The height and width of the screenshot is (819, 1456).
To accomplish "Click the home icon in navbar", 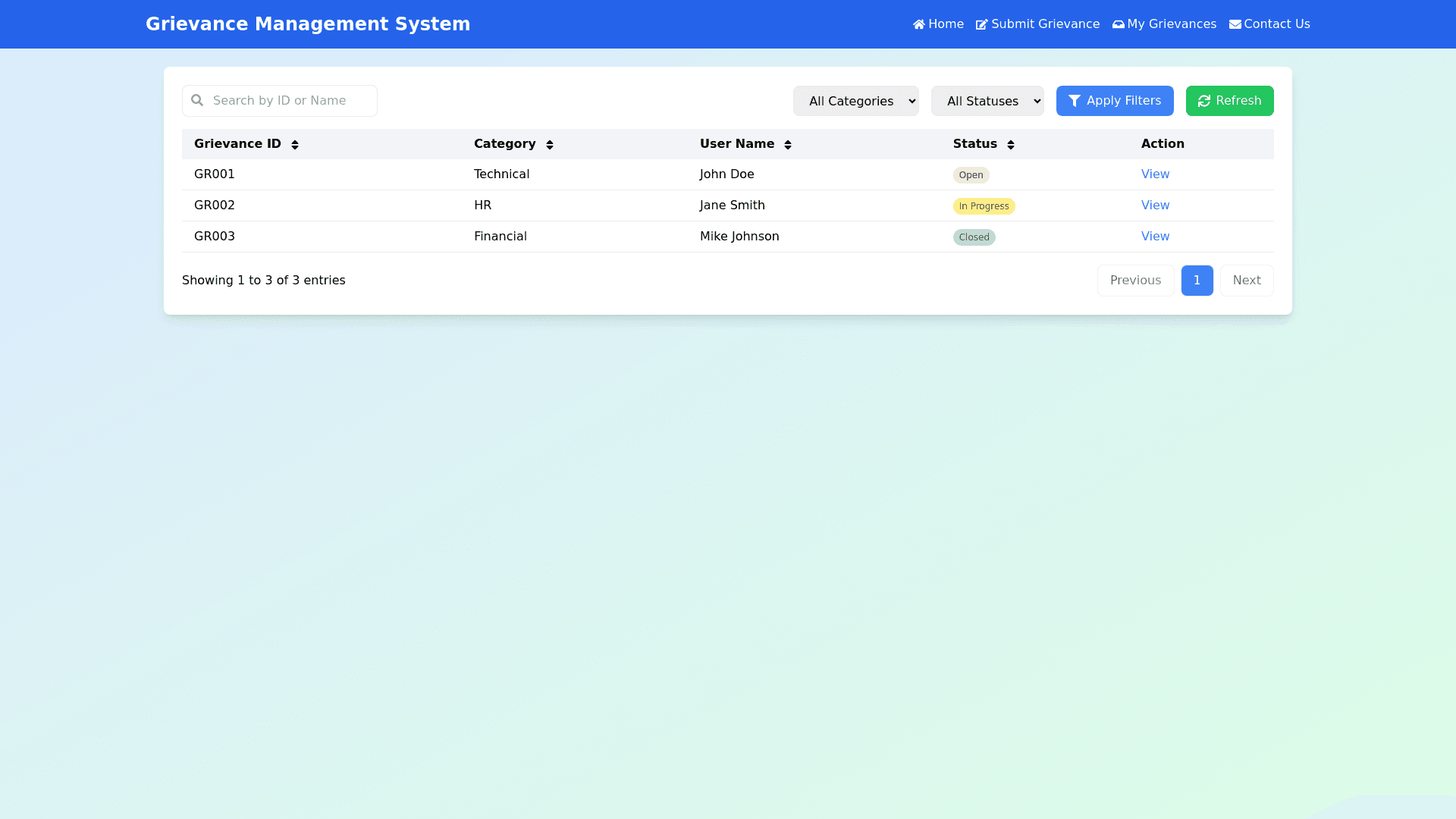I will [x=919, y=24].
